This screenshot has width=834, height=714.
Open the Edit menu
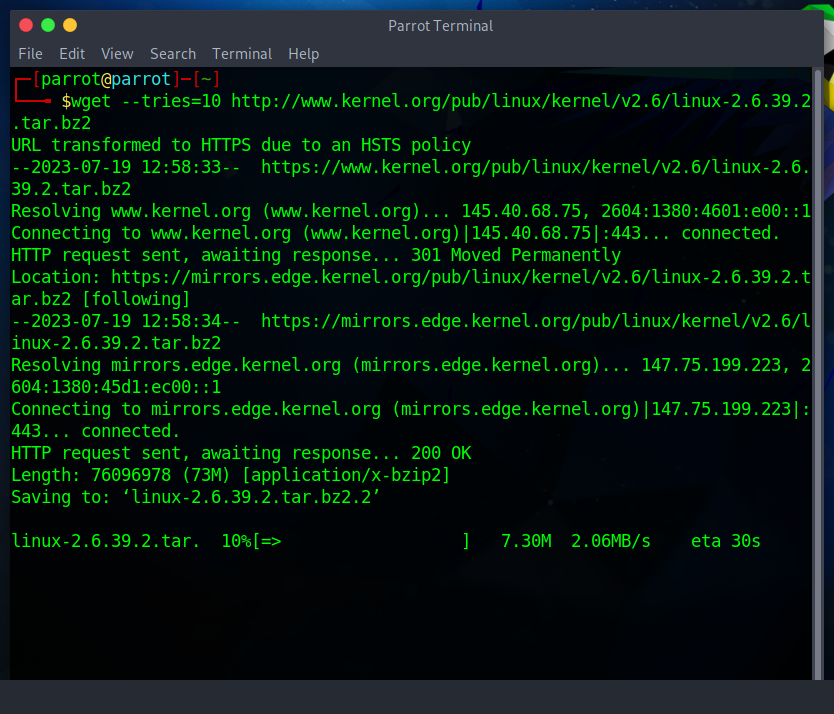[72, 54]
